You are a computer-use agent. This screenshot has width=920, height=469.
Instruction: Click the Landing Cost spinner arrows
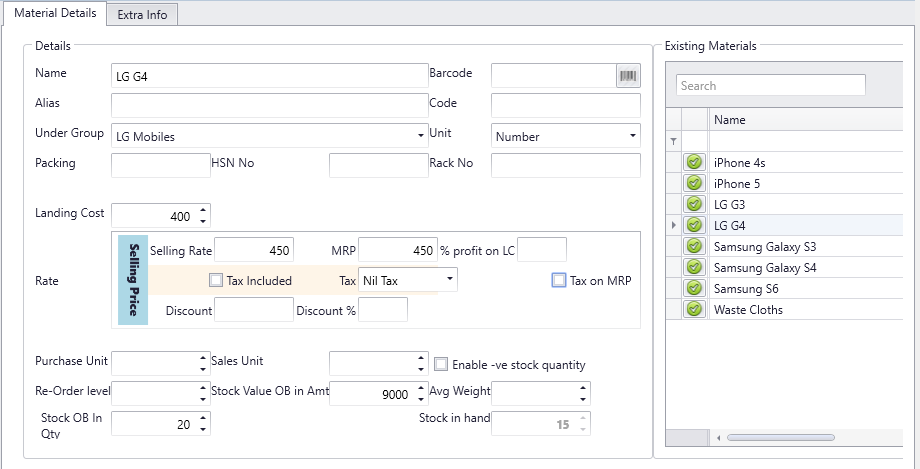coord(203,215)
